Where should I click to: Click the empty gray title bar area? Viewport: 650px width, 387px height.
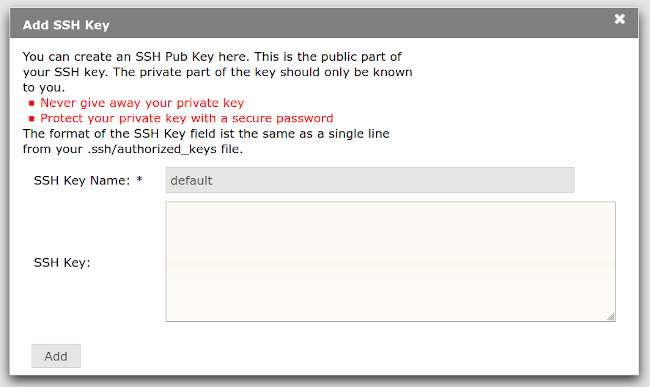click(x=361, y=24)
